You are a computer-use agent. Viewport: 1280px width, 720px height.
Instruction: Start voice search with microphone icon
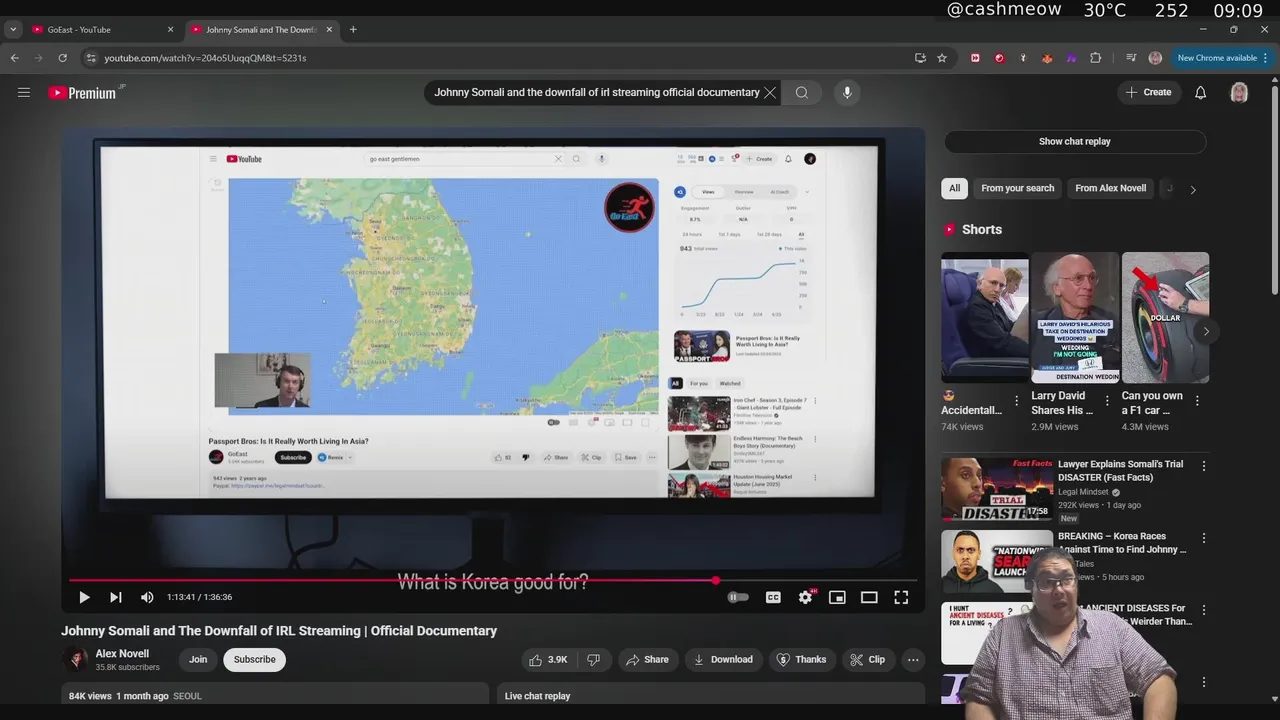[847, 93]
